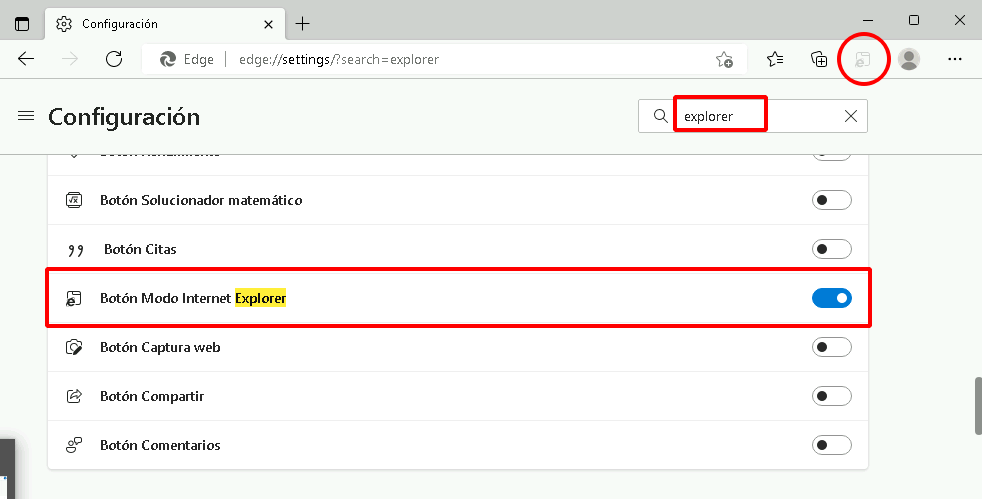
Task: Disable the Botón Modo Internet Explorer toggle
Action: click(x=832, y=298)
